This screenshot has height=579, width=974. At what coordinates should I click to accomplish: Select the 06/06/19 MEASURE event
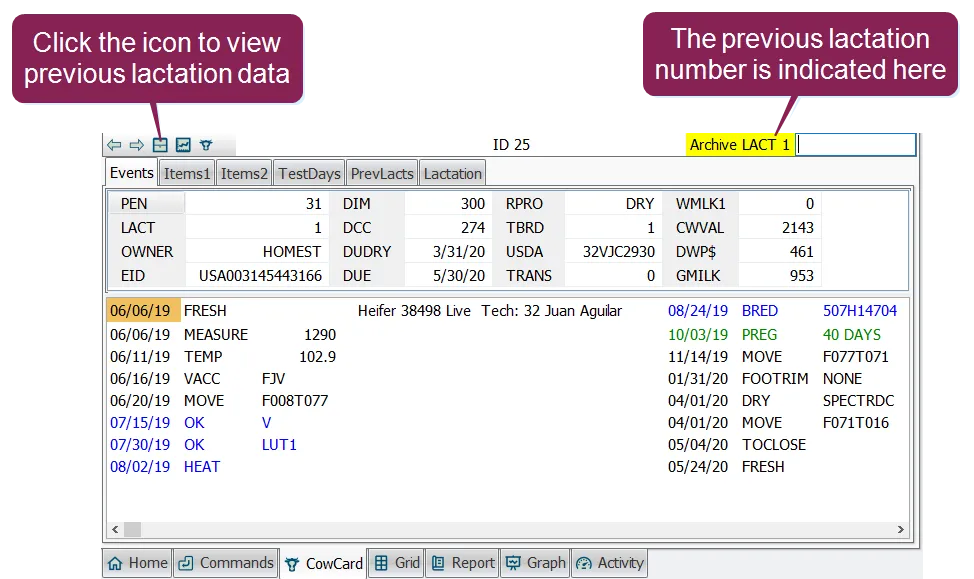223,335
